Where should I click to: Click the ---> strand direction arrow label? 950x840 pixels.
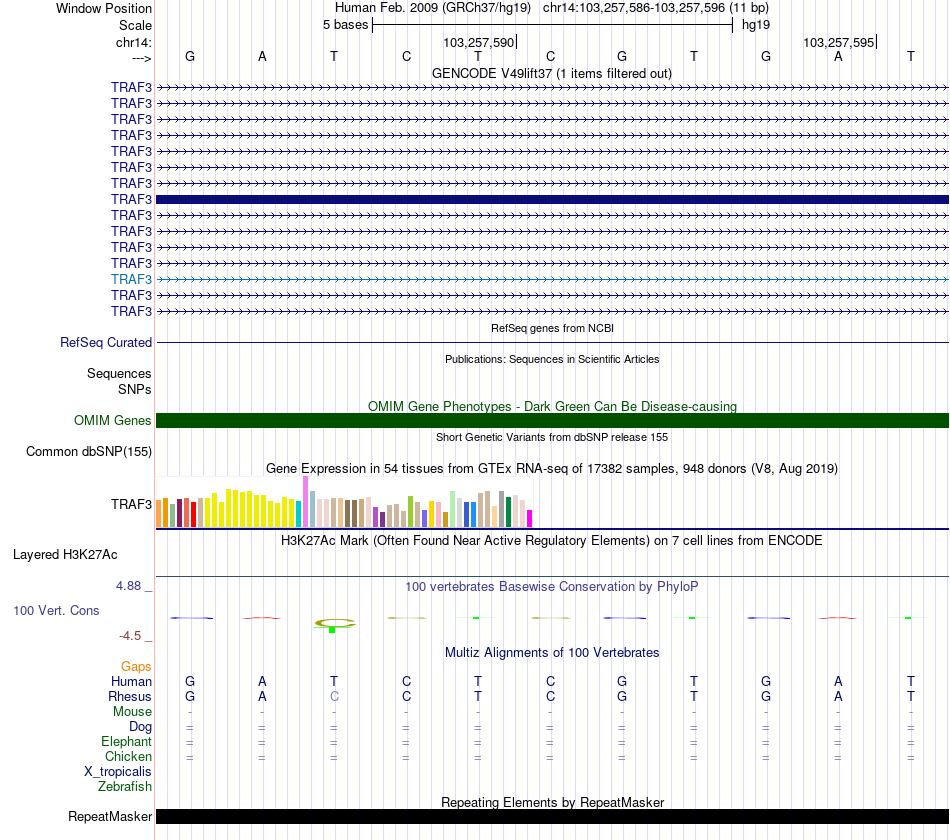tap(141, 58)
